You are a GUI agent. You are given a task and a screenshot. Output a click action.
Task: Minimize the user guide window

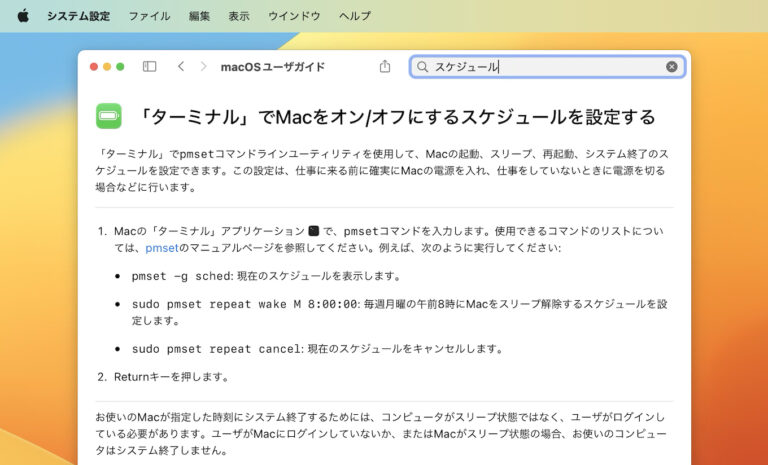107,67
